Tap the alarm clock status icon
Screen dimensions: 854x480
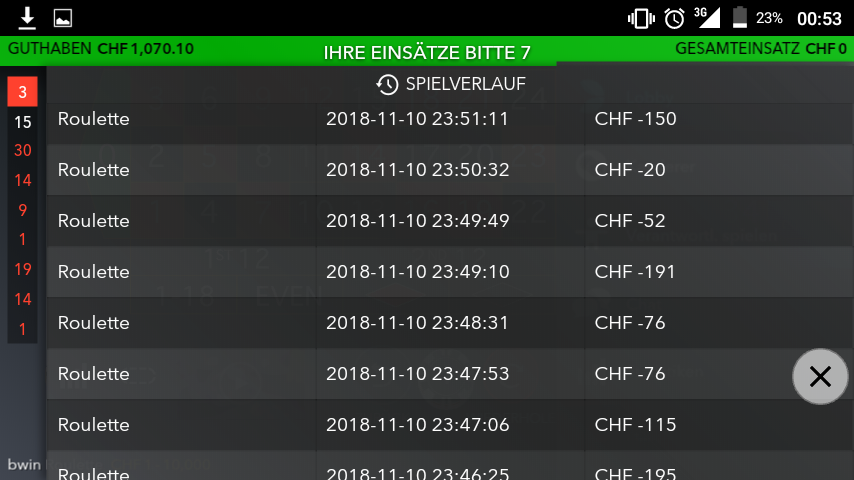click(674, 19)
